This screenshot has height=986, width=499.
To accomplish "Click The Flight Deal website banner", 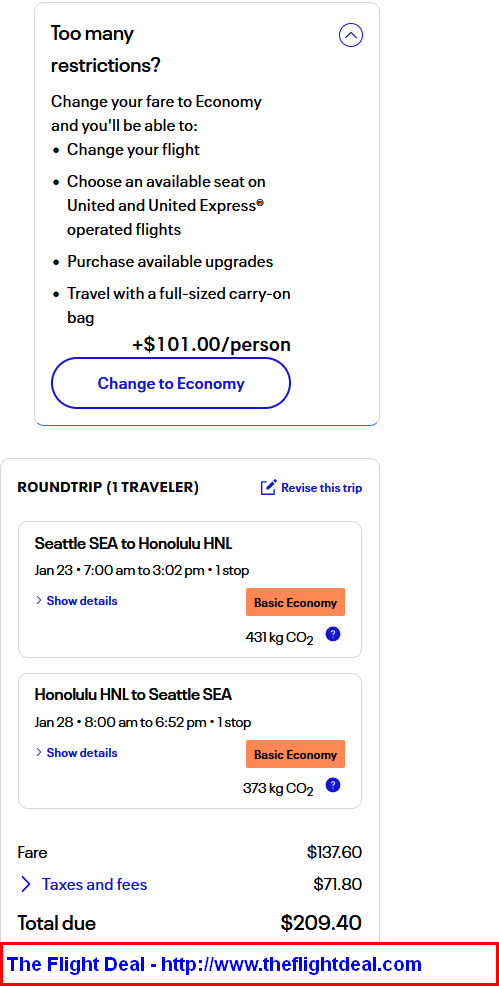I will (250, 964).
